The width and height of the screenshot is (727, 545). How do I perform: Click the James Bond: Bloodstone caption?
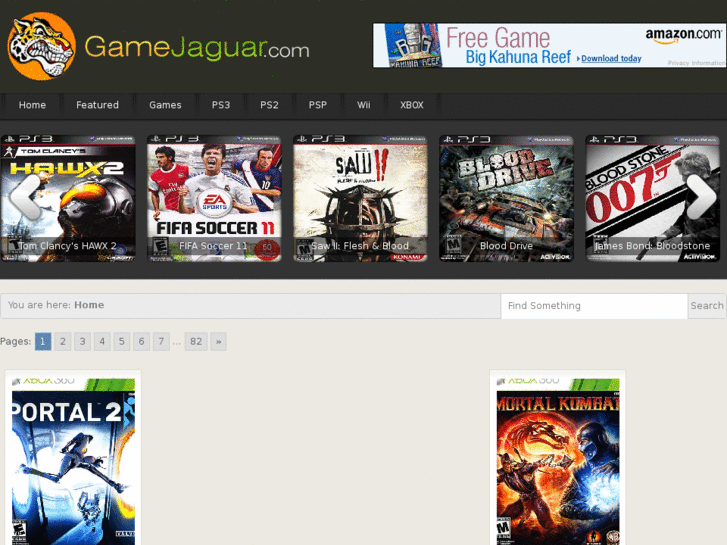point(652,246)
